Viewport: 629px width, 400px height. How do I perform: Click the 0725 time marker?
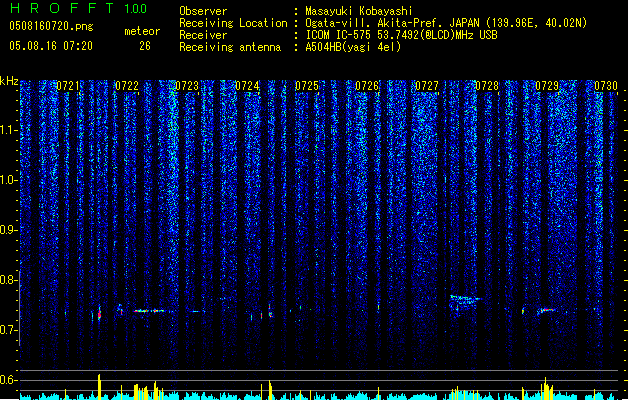pyautogui.click(x=307, y=86)
